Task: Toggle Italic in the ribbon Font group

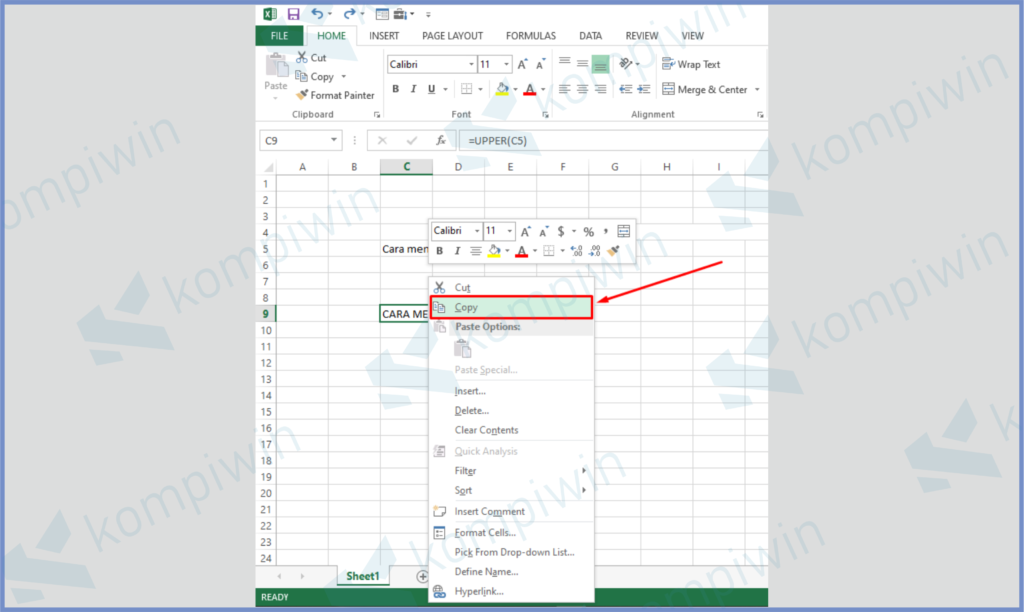Action: [414, 89]
